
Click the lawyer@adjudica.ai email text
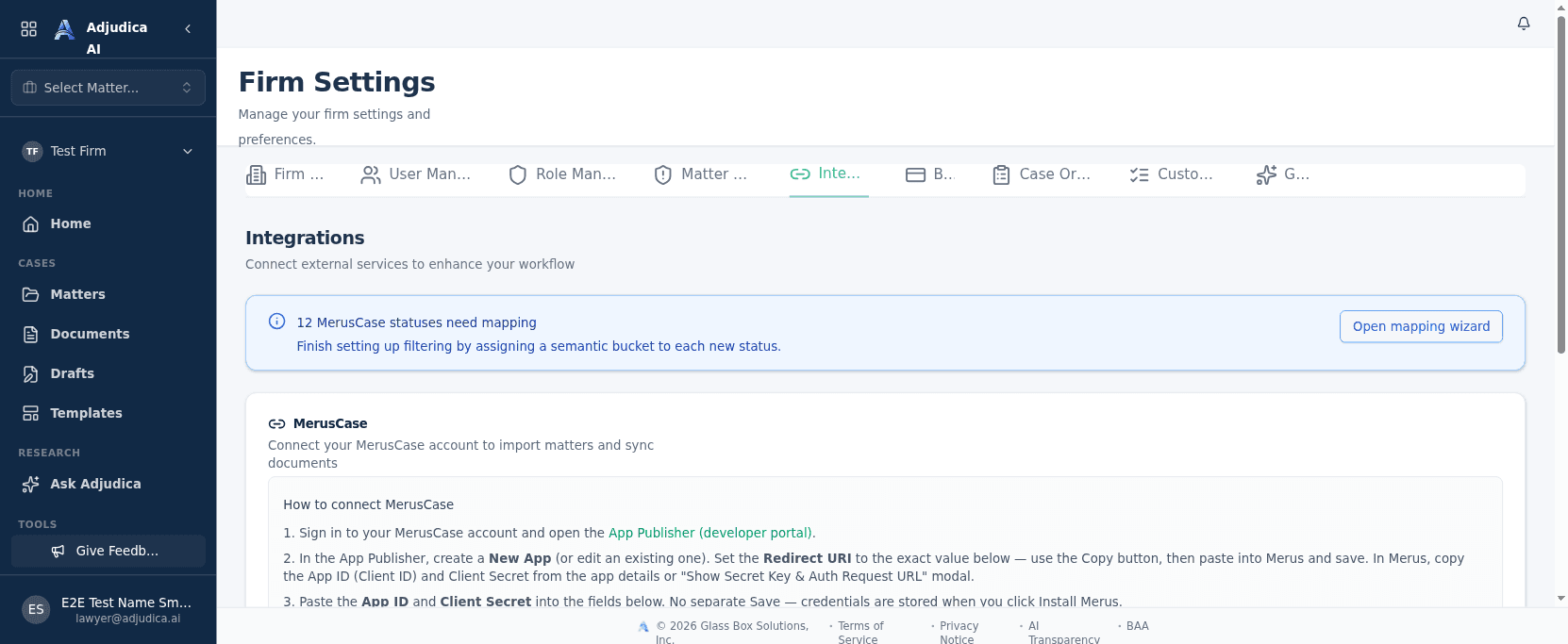pyautogui.click(x=128, y=619)
